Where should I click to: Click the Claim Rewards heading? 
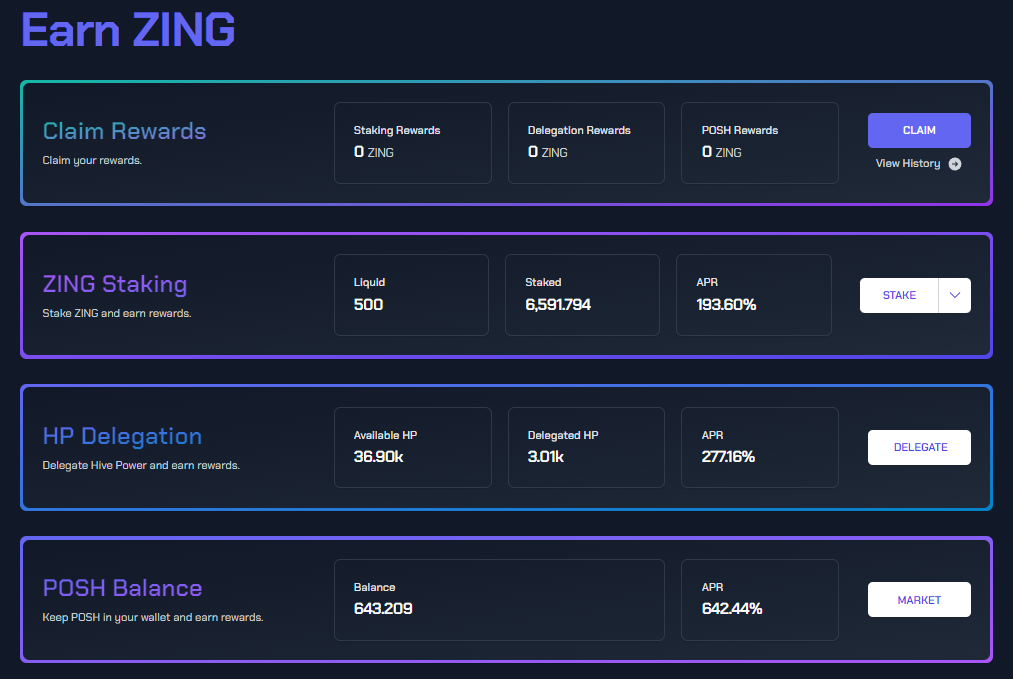point(124,131)
